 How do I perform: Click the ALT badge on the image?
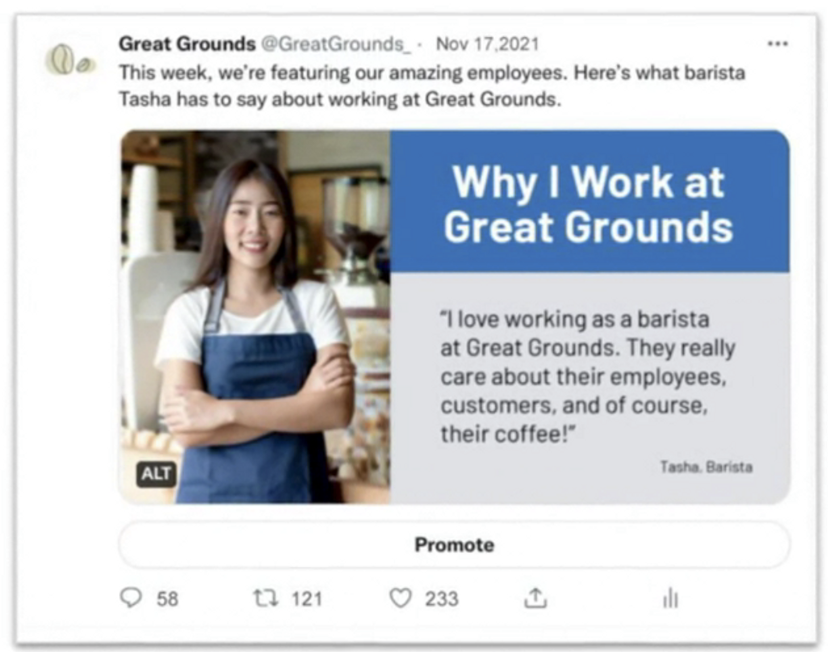coord(156,474)
